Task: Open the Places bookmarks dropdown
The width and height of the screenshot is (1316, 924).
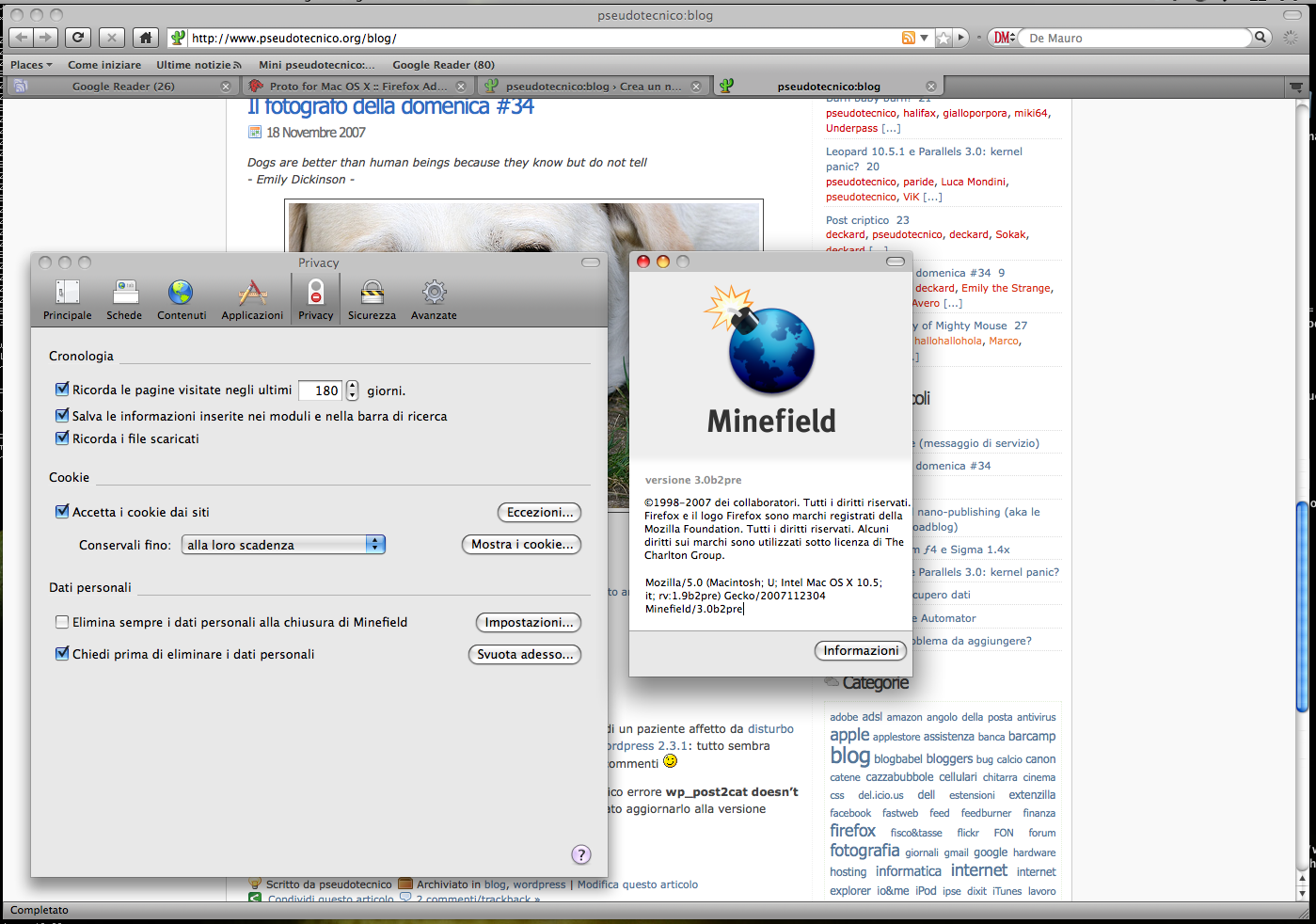Action: click(31, 65)
